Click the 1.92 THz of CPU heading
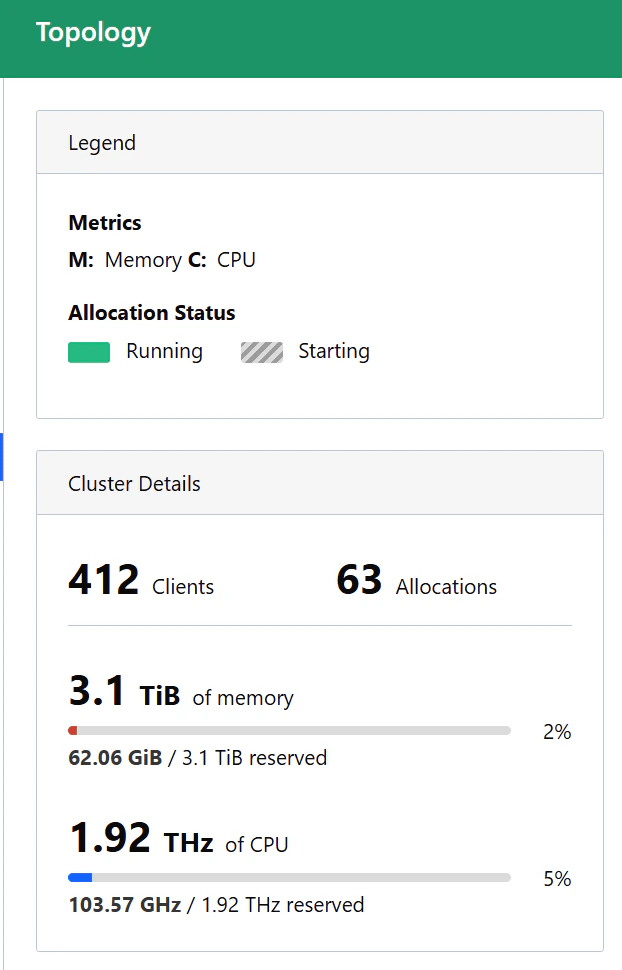The image size is (622, 970). coord(178,838)
